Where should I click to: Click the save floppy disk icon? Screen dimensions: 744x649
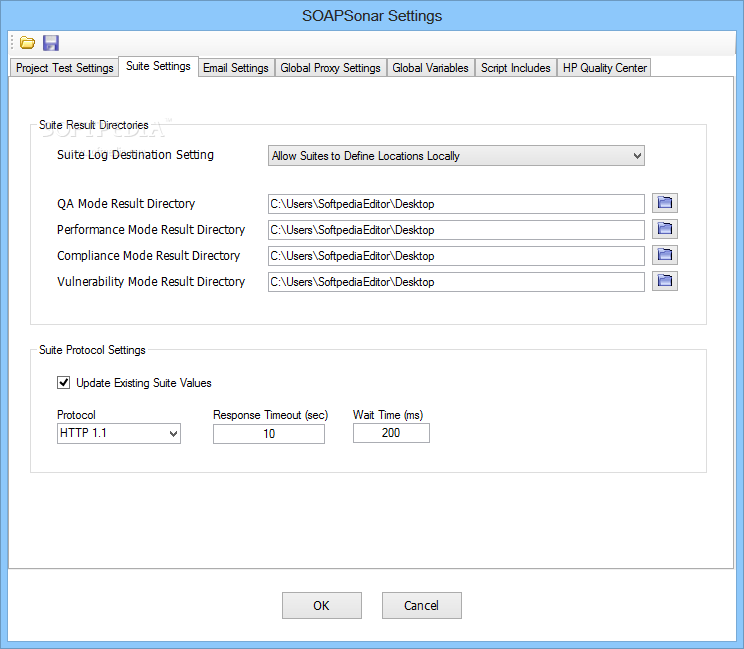51,43
